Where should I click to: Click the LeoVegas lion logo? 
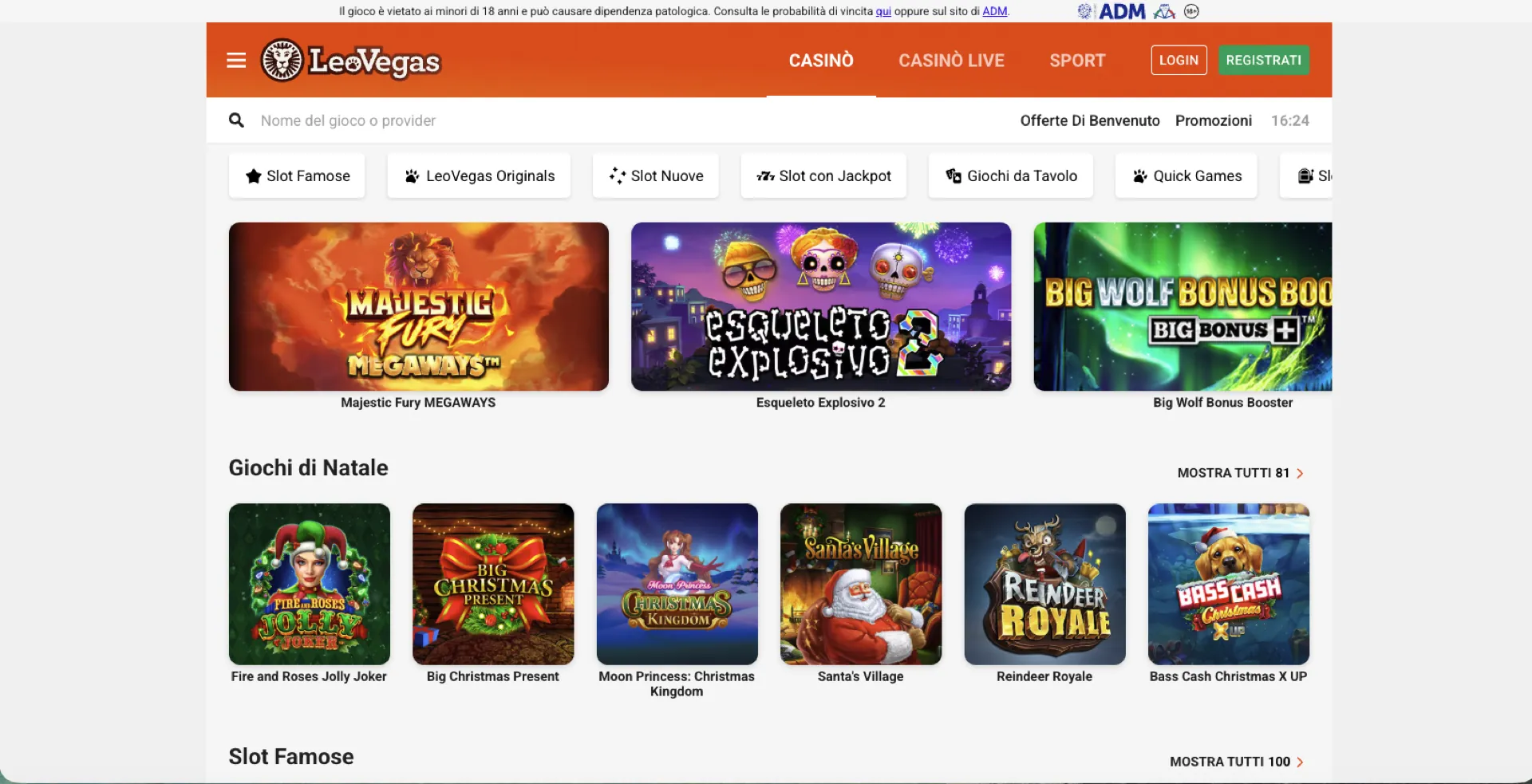click(x=283, y=60)
